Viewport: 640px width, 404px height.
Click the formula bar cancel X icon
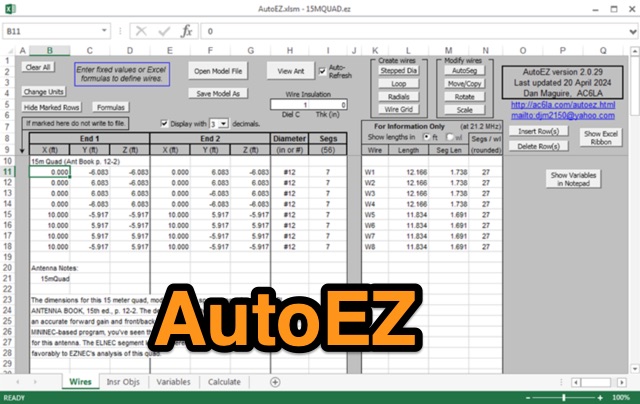[x=141, y=31]
